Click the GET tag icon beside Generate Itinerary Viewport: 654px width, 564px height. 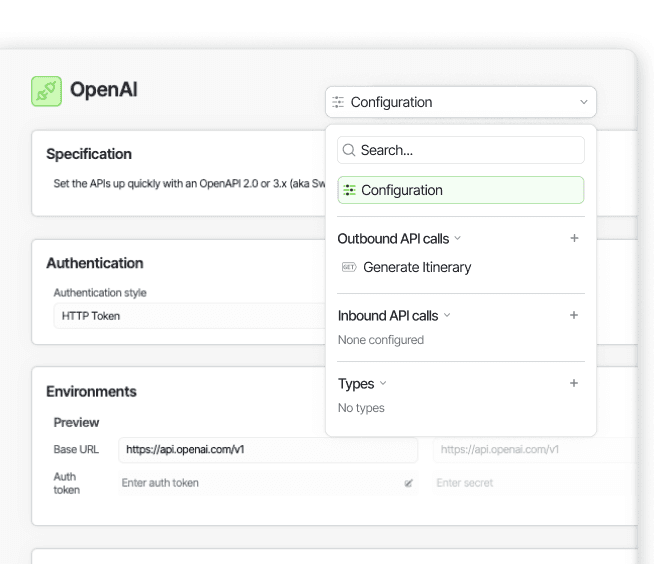pos(349,267)
